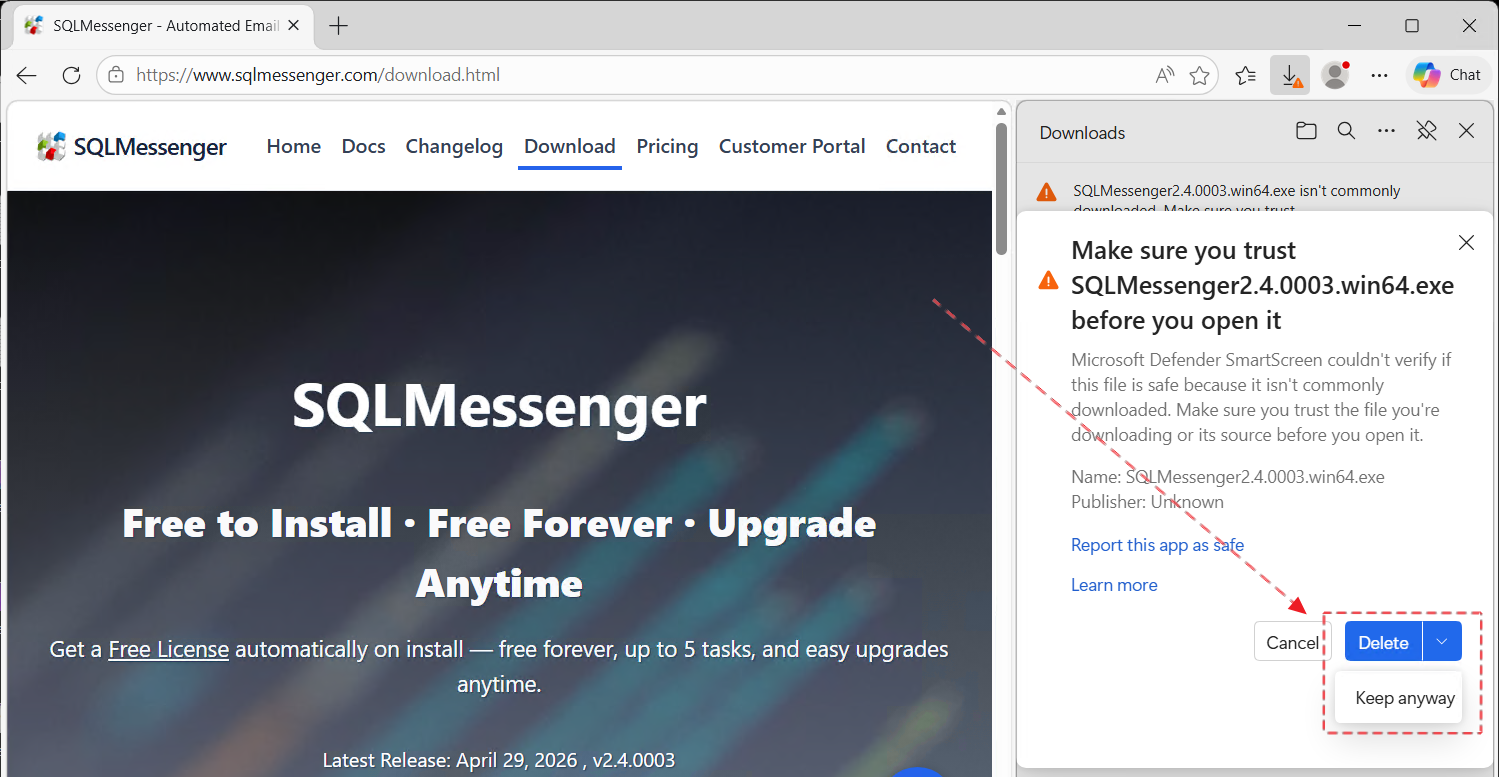
Task: Open the Learn more link
Action: (1114, 585)
